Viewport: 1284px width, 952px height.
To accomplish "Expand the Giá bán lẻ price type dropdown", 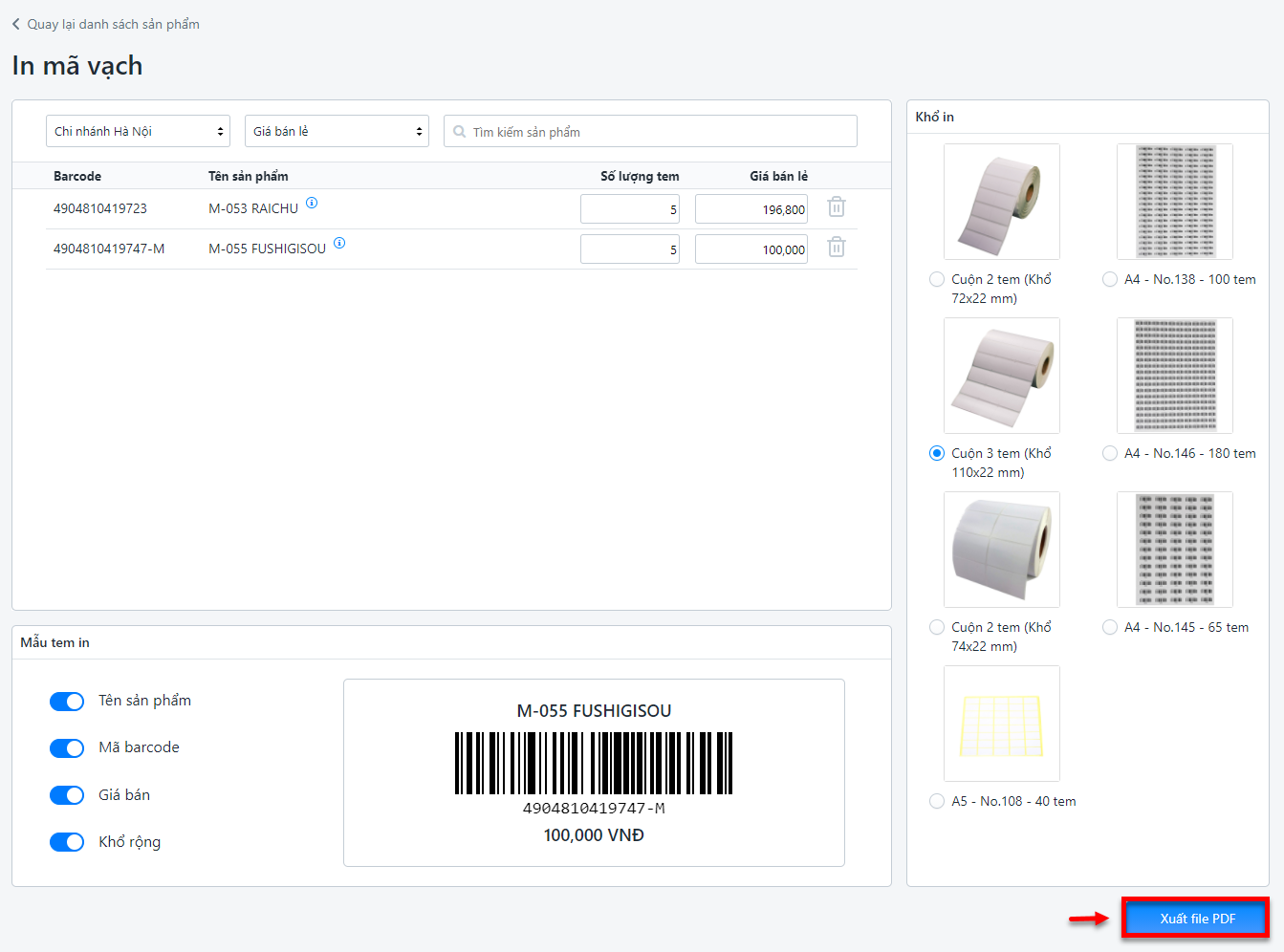I will click(337, 131).
